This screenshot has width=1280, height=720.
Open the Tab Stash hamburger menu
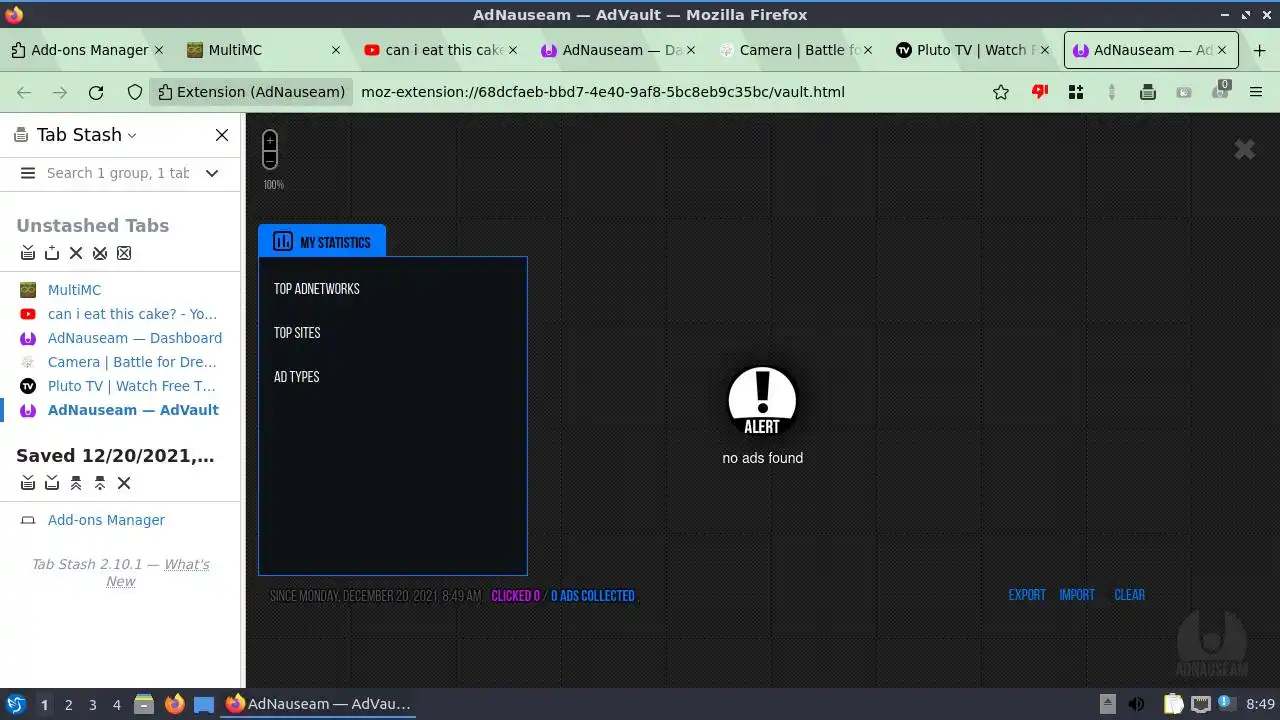[x=28, y=173]
